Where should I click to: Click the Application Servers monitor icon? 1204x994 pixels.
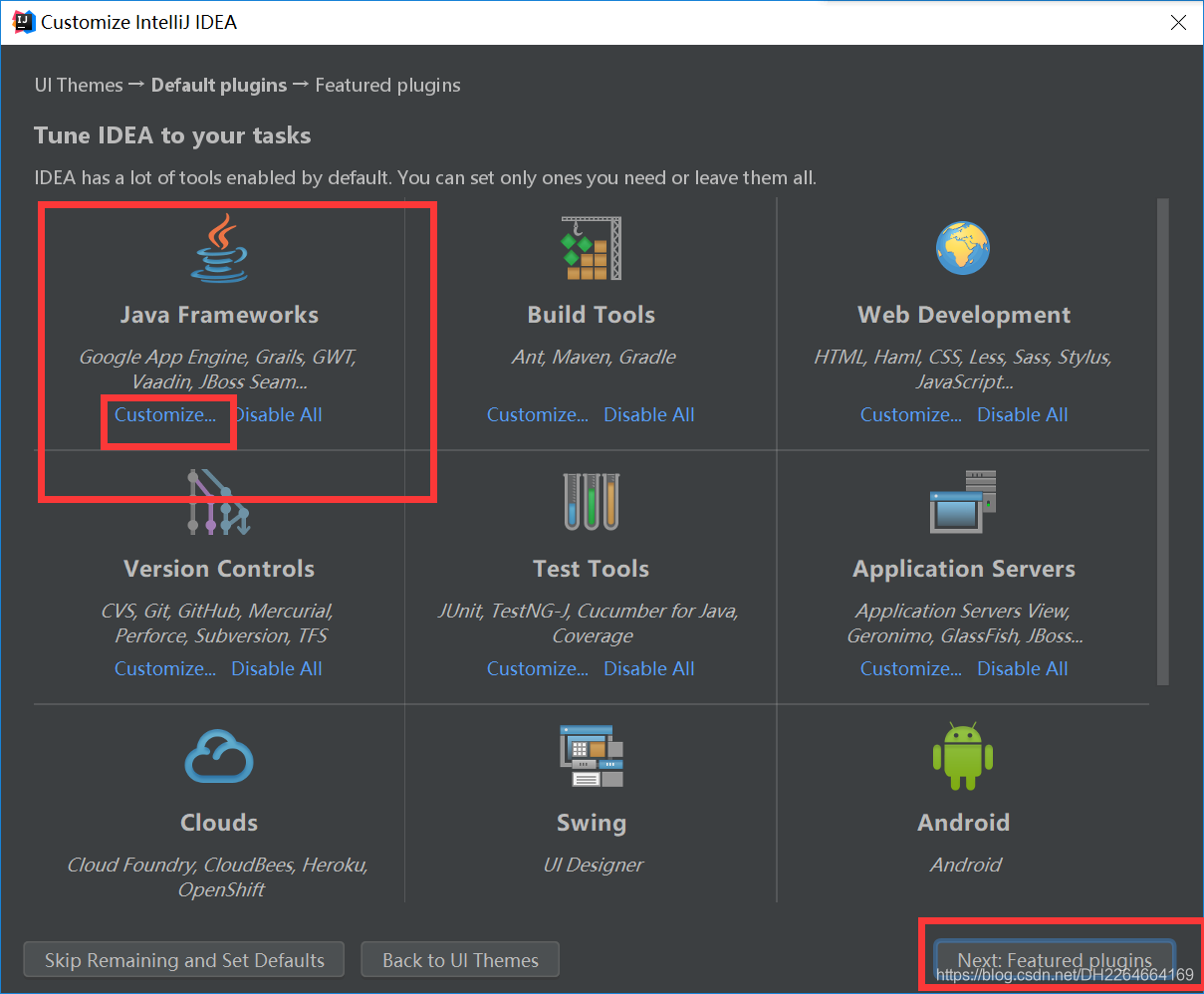click(963, 501)
